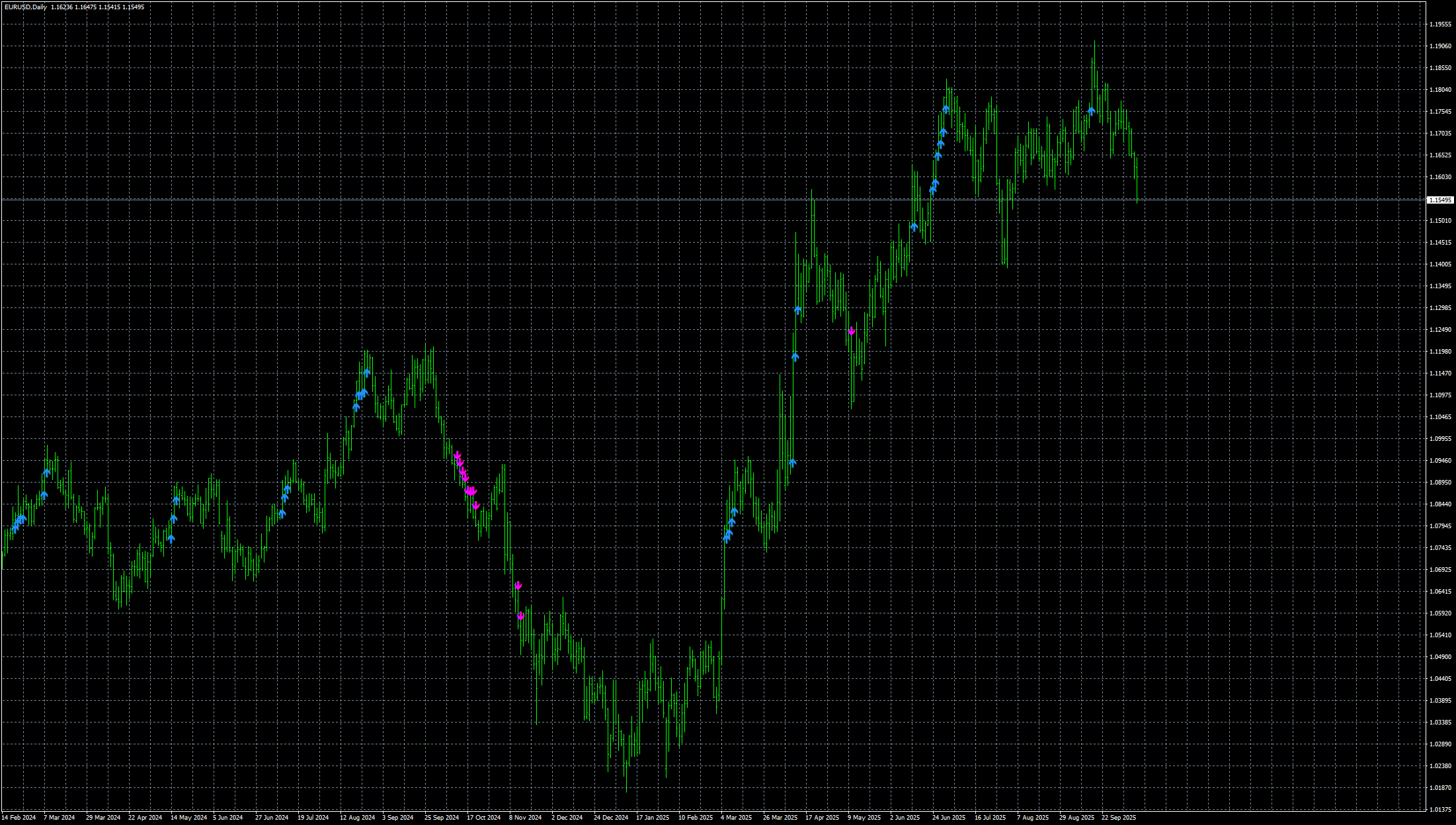Click the current price label 1.15495
1456x825 pixels.
[1440, 200]
